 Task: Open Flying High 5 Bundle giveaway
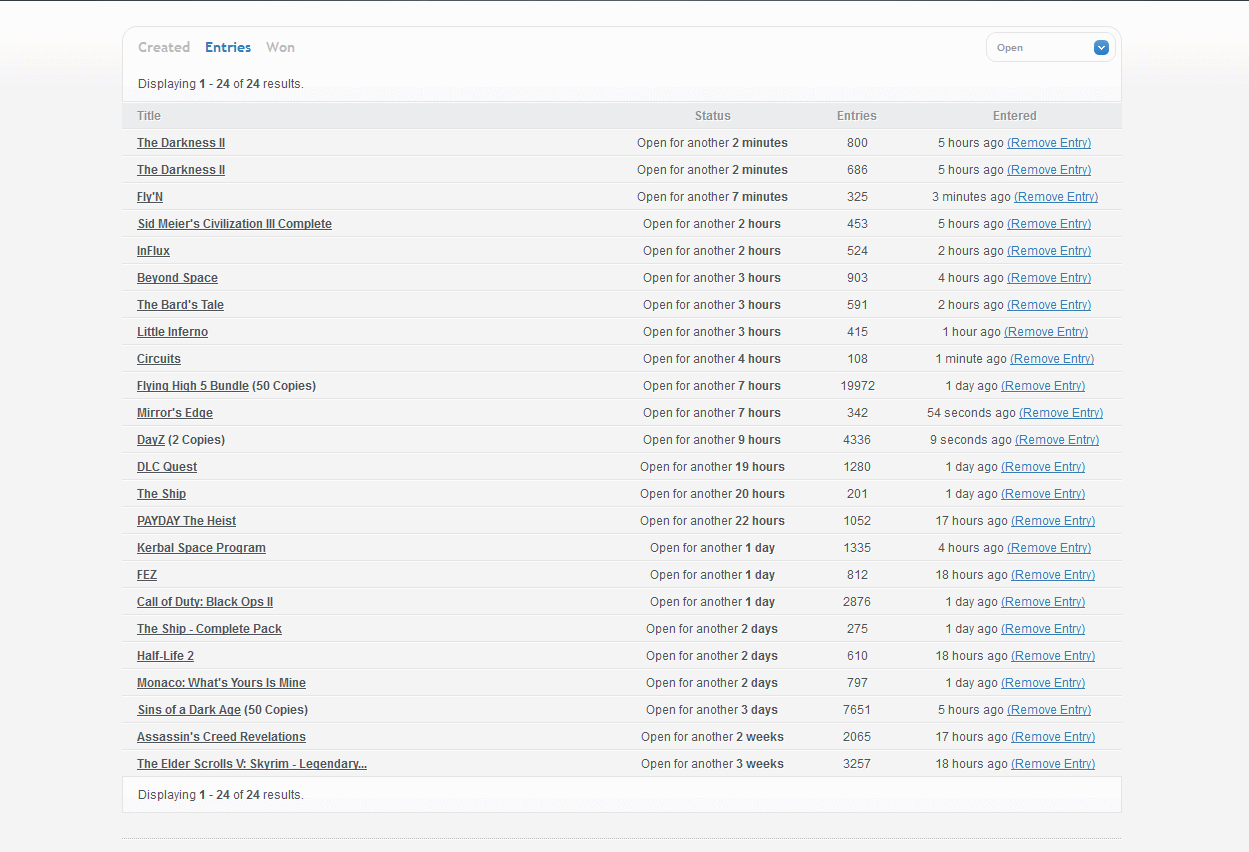pyautogui.click(x=193, y=386)
